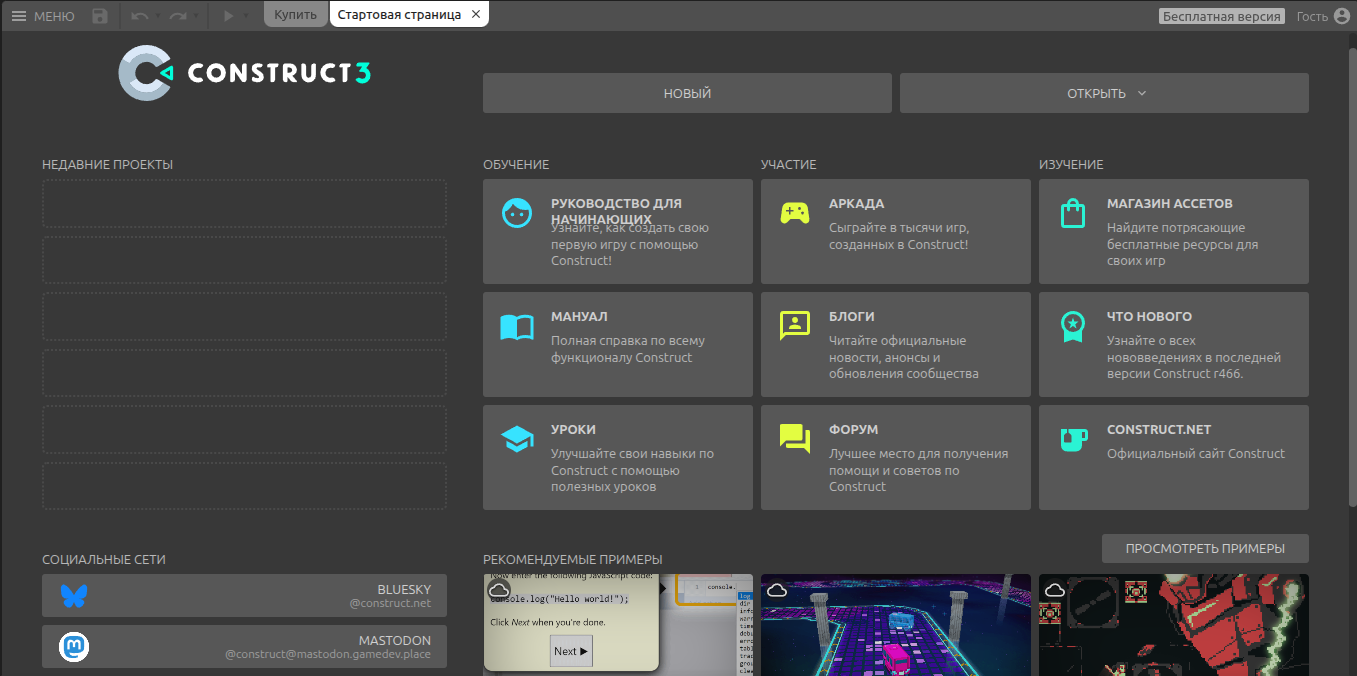Switch to the Купить tab
Viewport: 1357px width, 676px height.
(295, 15)
